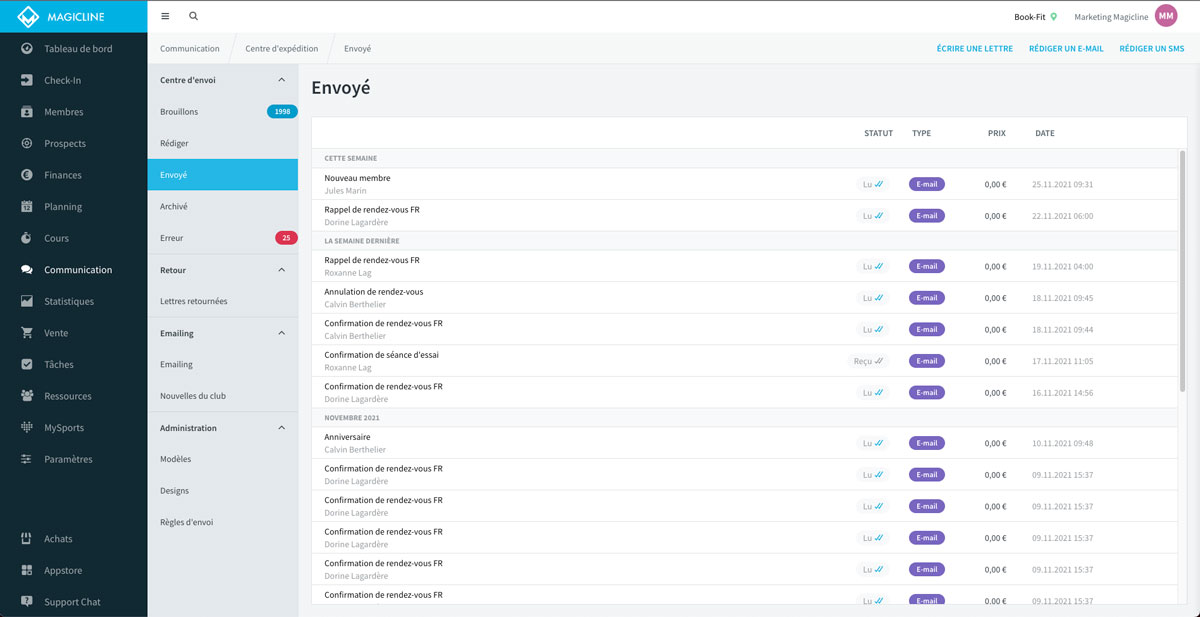Click the Support Chat icon
This screenshot has width=1200, height=617.
[x=27, y=602]
